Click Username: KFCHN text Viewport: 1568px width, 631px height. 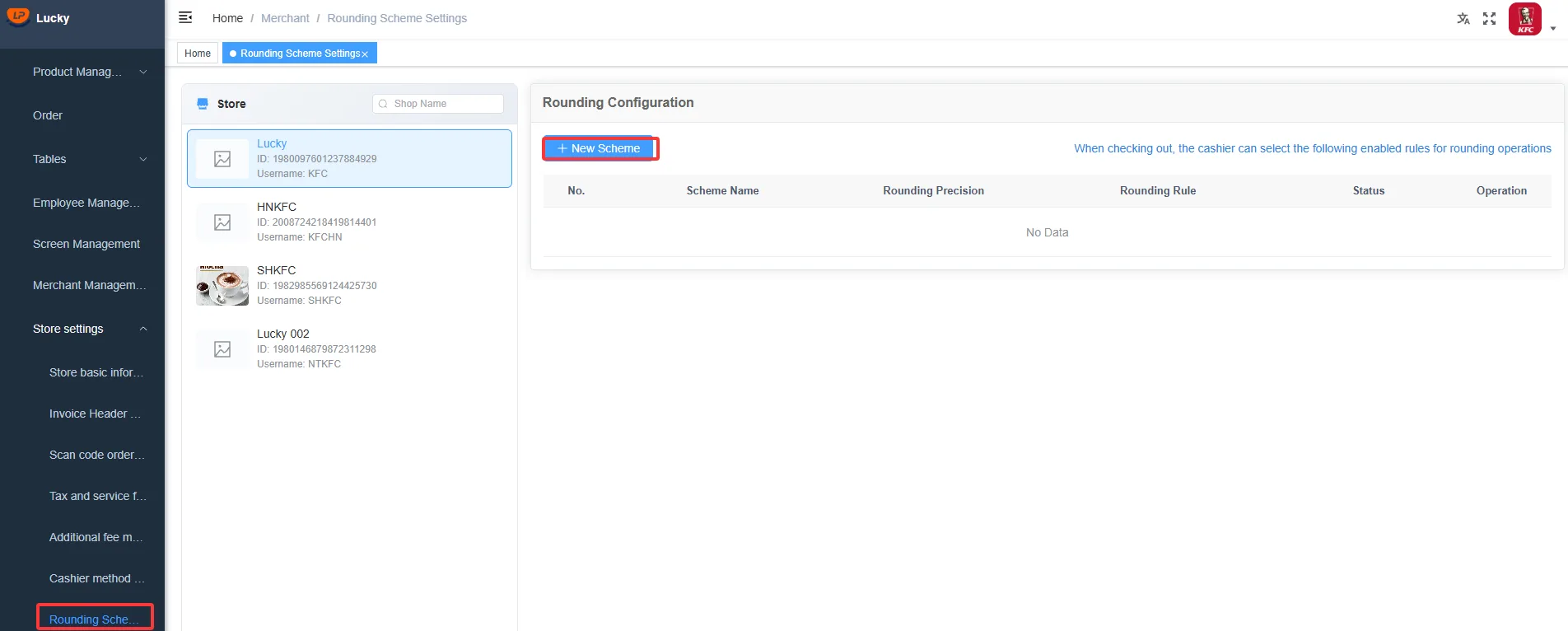tap(300, 237)
